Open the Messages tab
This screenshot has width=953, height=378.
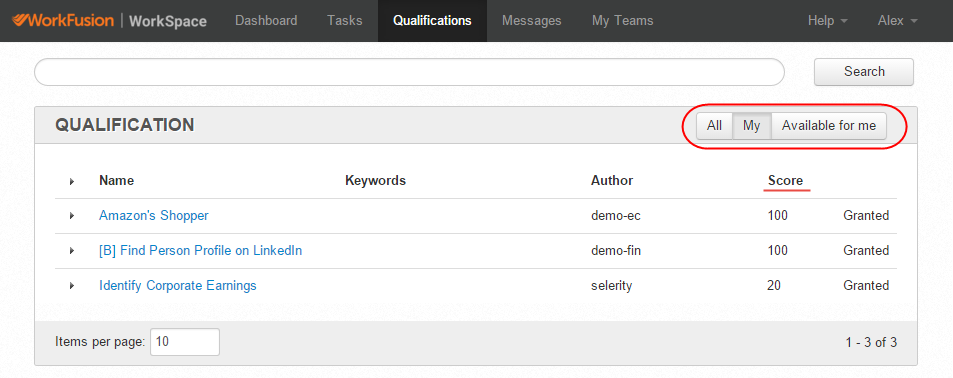532,21
